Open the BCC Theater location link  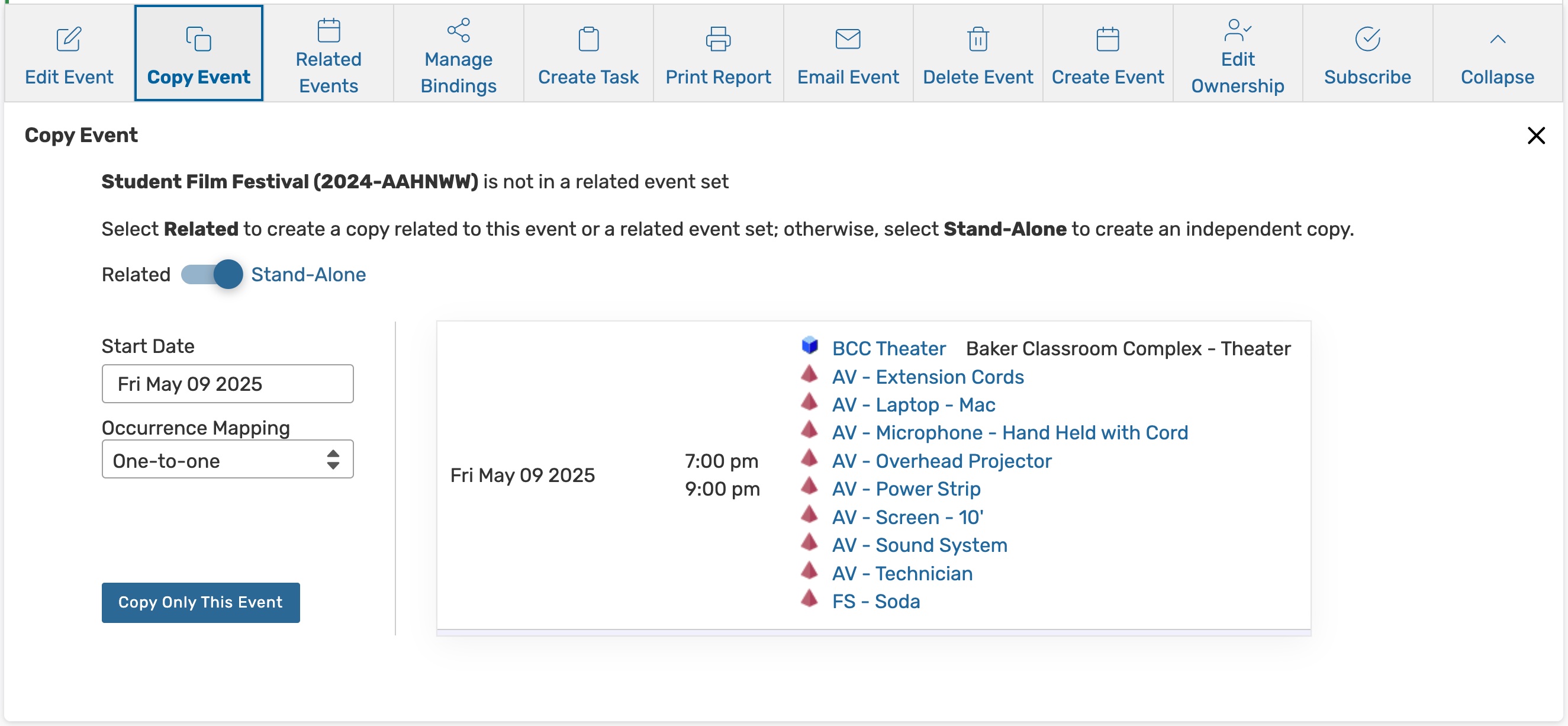click(x=888, y=348)
